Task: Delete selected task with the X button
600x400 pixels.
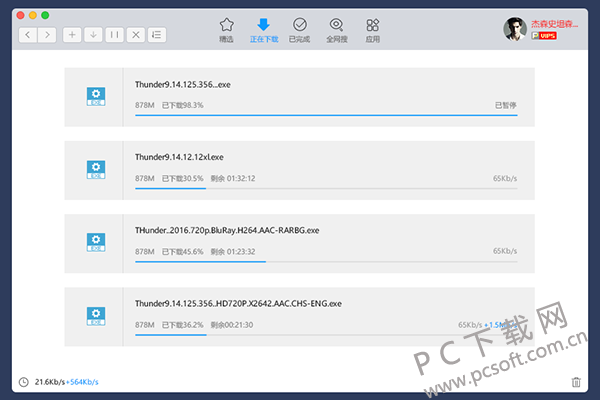Action: tap(135, 35)
